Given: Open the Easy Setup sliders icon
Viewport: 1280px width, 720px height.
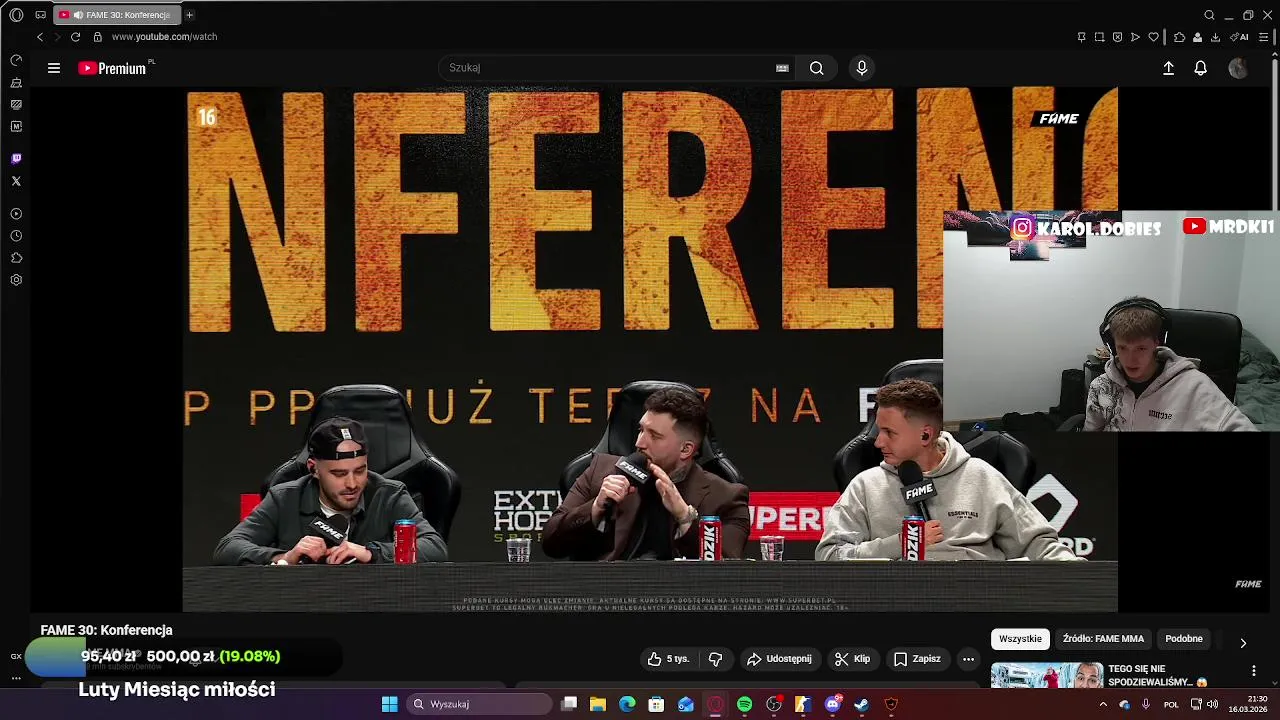Looking at the screenshot, I should (x=1263, y=37).
